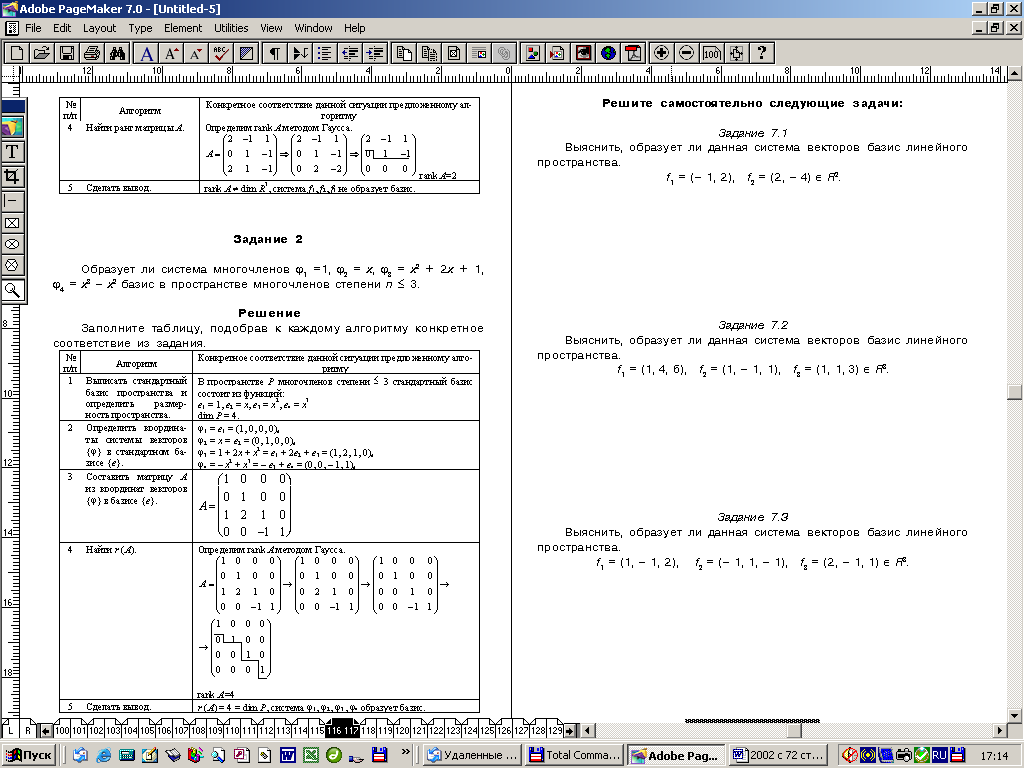
Task: Select the Ellipse Frame tool
Action: (x=12, y=244)
